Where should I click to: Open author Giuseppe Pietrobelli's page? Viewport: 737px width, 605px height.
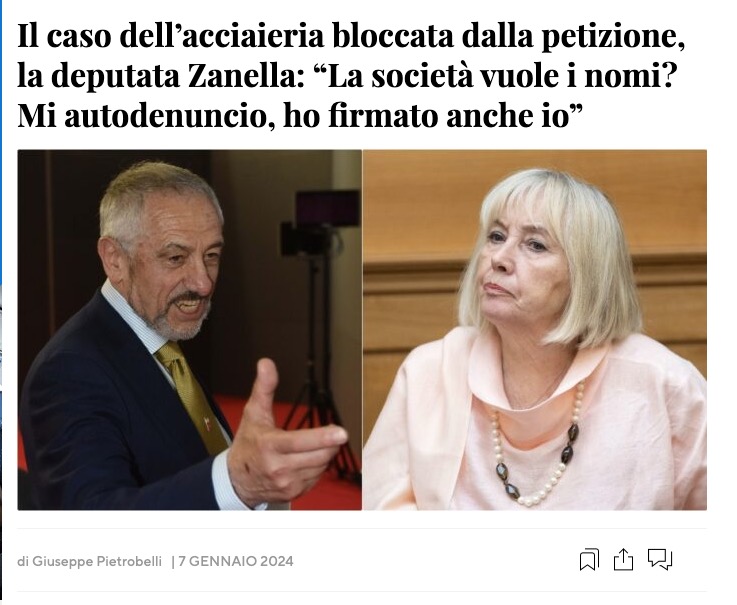[x=97, y=561]
